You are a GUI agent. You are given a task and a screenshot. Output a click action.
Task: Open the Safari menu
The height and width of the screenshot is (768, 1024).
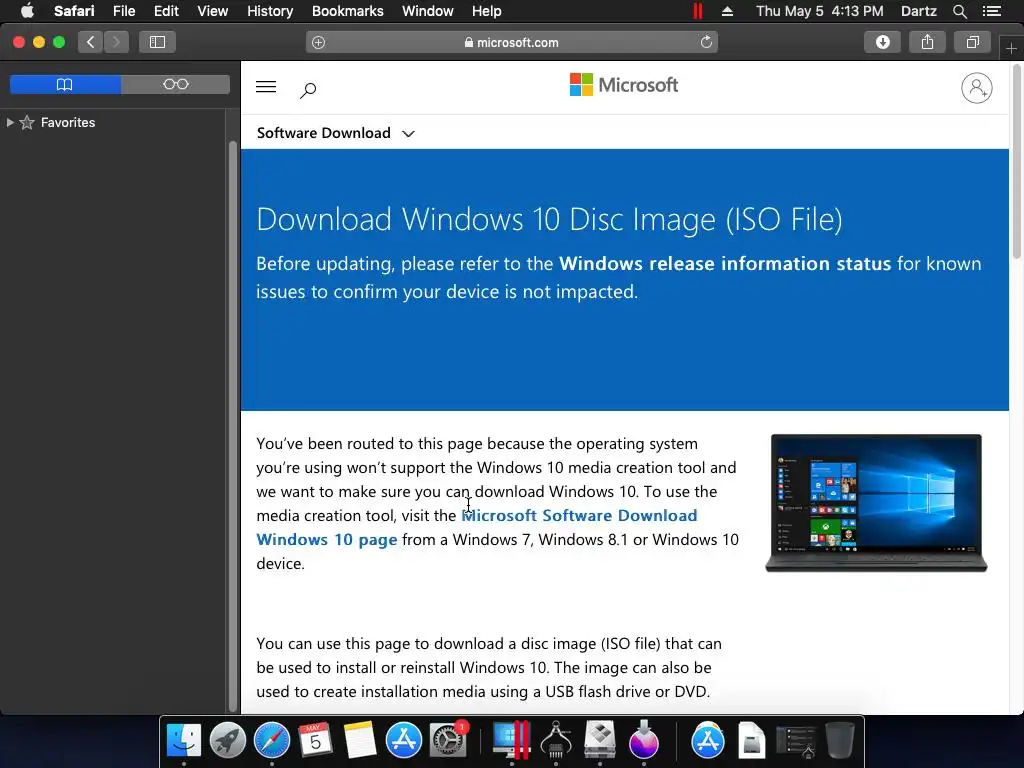coord(74,11)
